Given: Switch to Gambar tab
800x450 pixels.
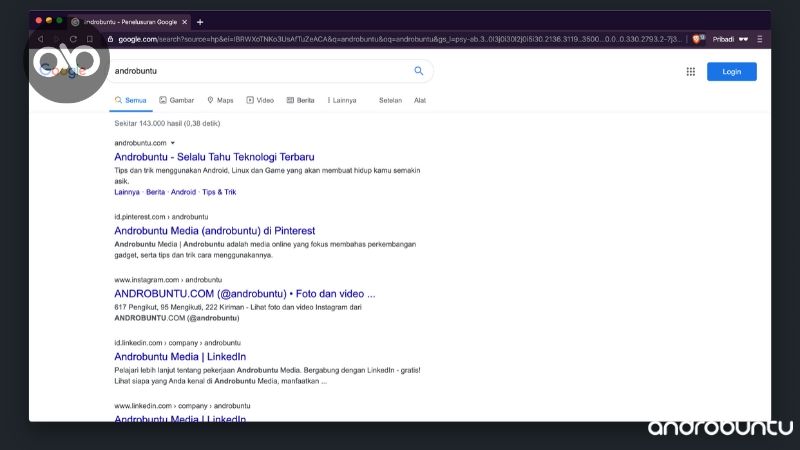Looking at the screenshot, I should point(177,100).
